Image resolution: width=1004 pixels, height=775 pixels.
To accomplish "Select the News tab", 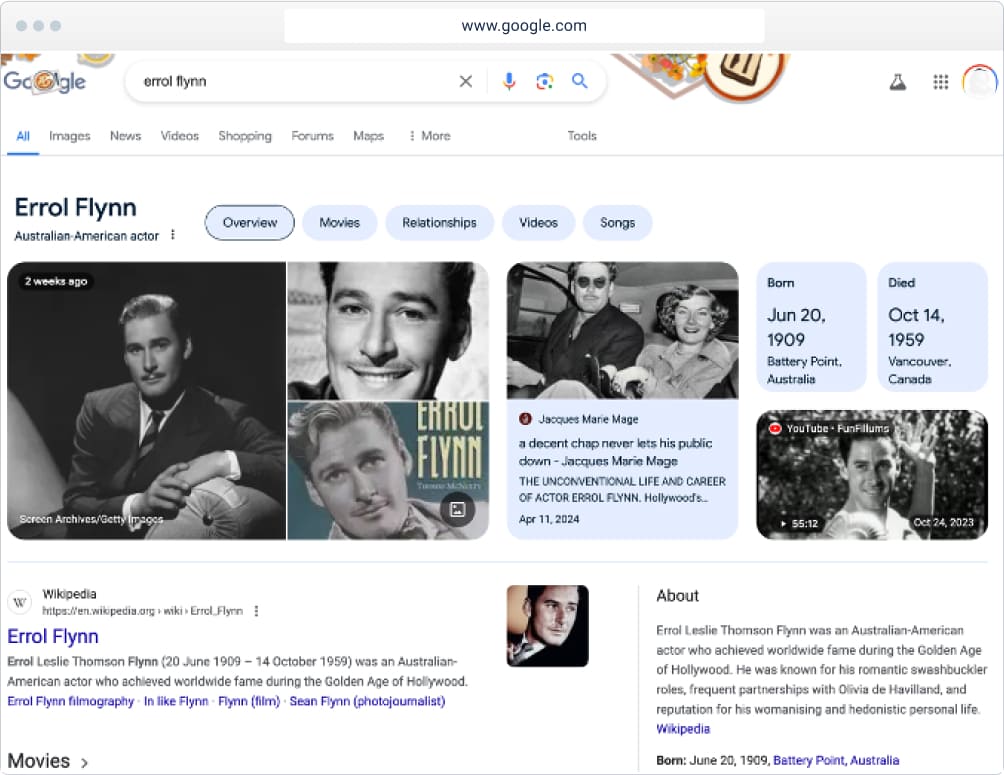I will click(125, 136).
